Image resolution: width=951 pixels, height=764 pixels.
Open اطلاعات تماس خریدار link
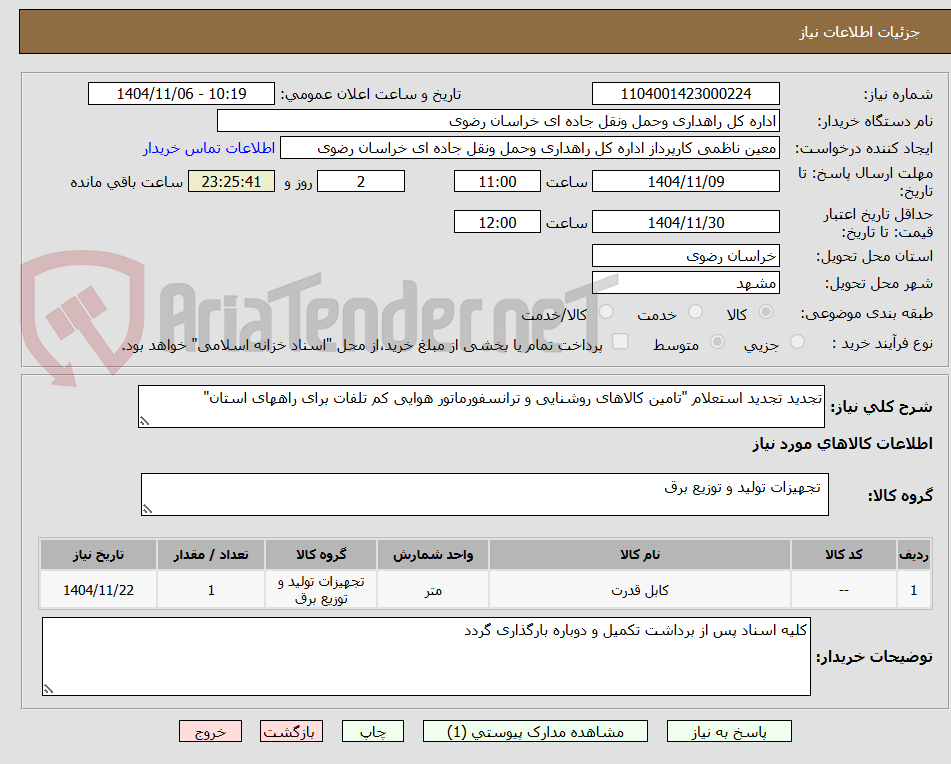(x=209, y=149)
